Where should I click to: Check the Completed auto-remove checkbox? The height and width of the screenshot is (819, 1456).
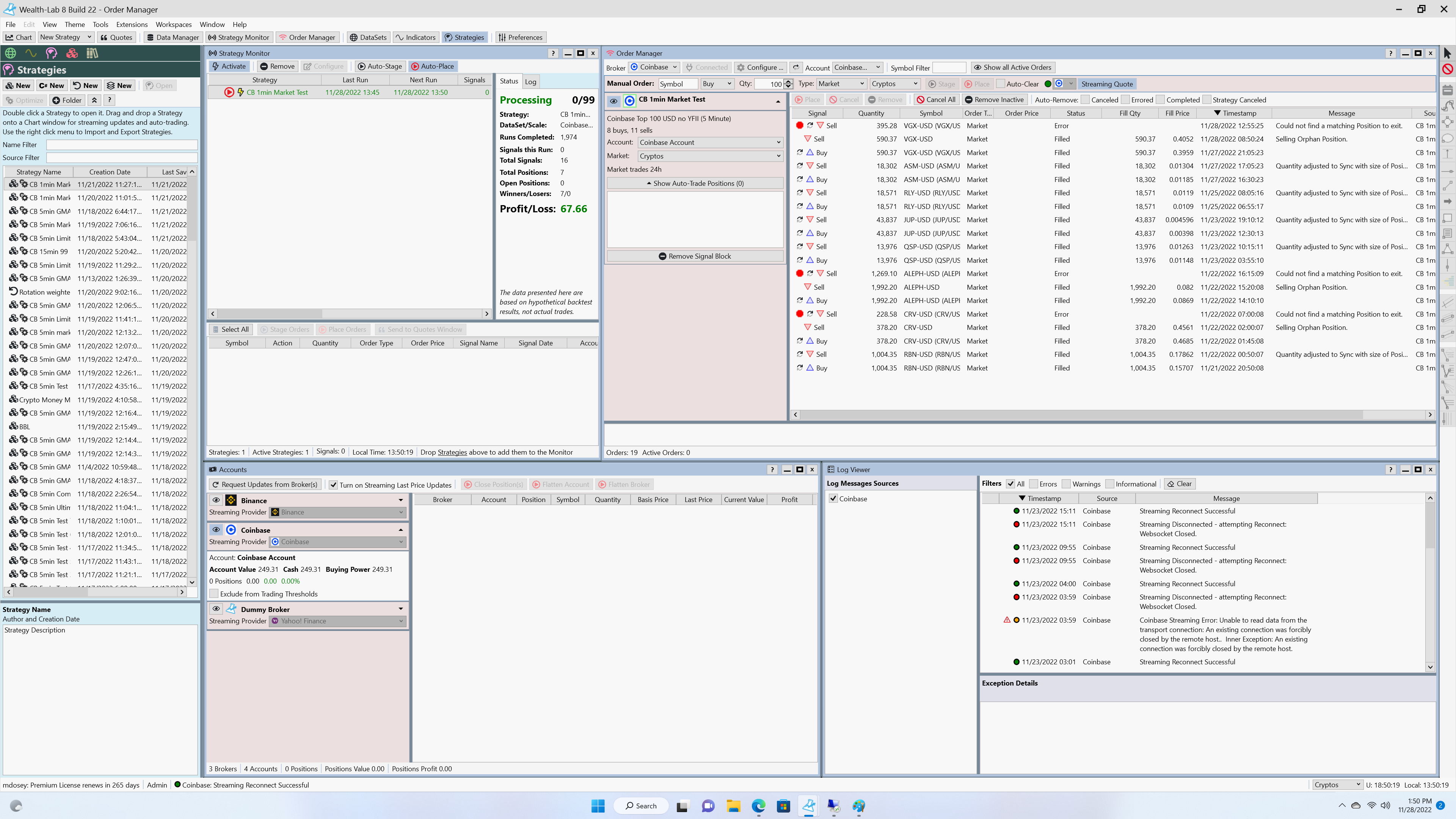[x=1160, y=99]
